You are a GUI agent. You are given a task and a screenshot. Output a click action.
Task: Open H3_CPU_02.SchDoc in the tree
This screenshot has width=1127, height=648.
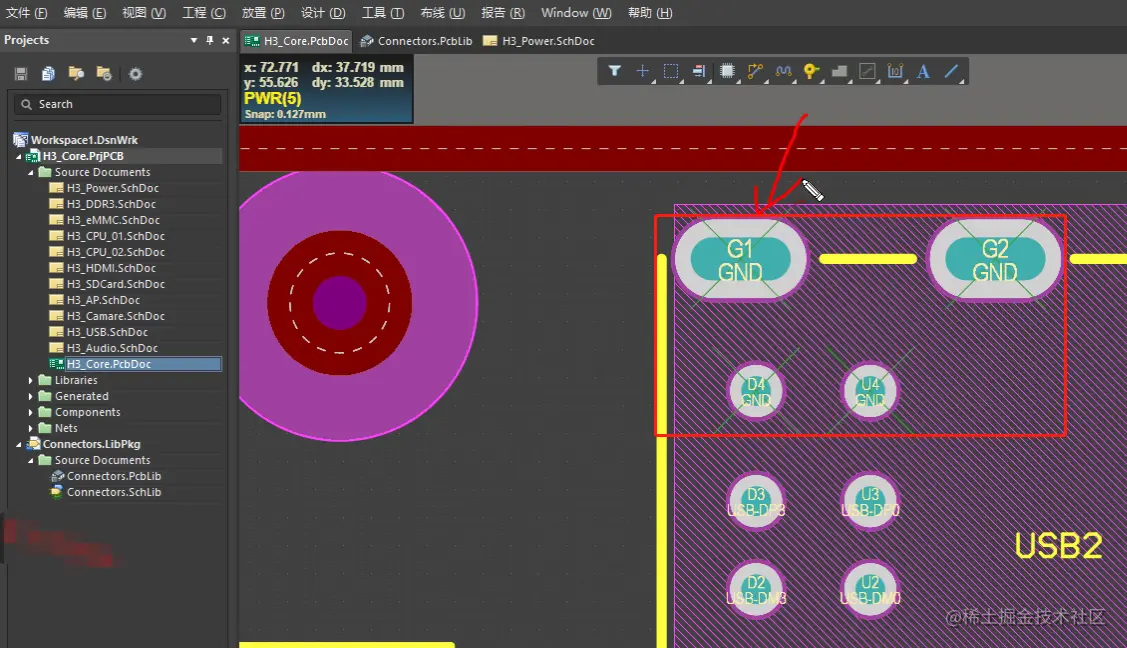pos(115,252)
